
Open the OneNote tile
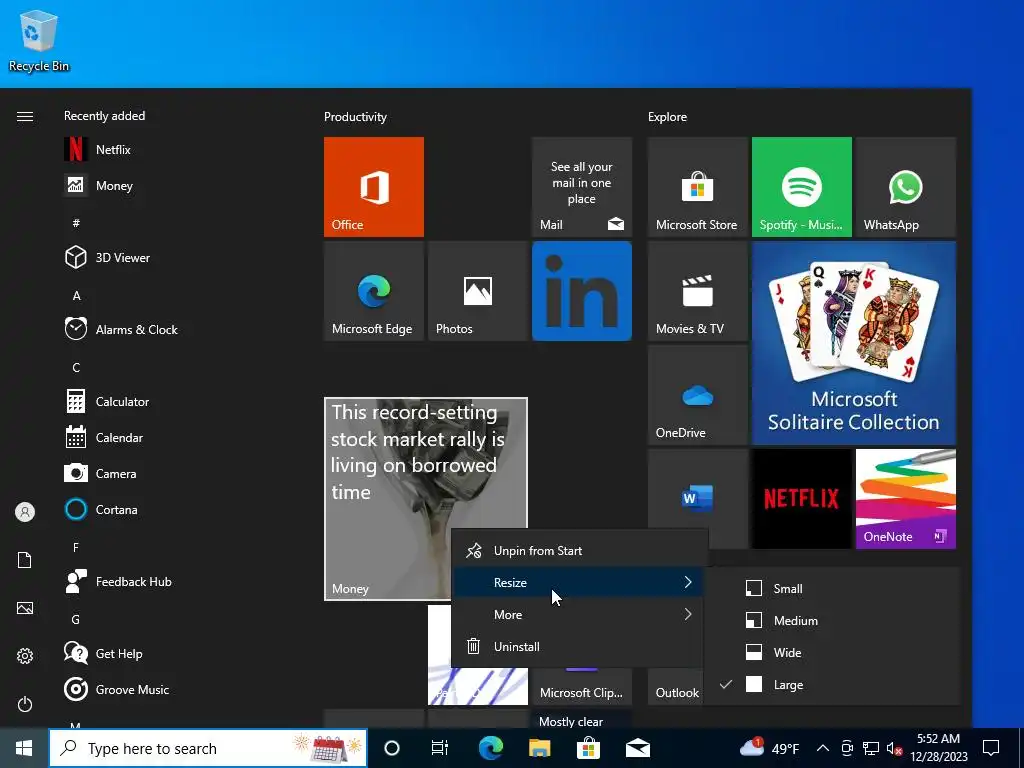906,499
